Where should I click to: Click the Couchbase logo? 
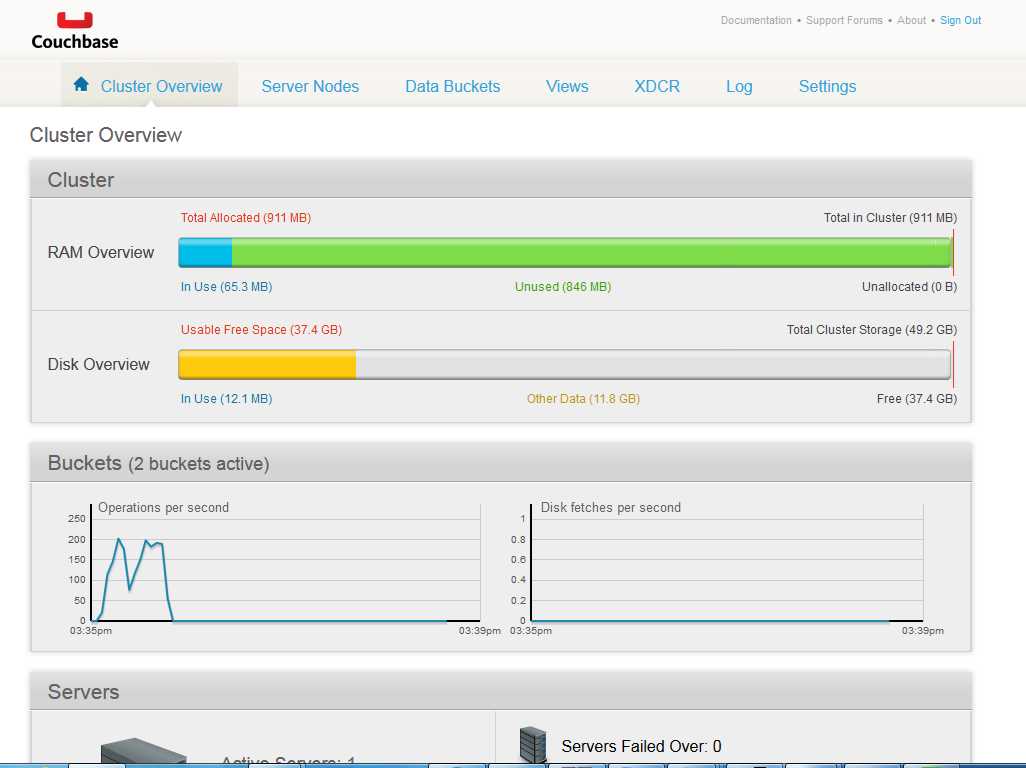75,31
